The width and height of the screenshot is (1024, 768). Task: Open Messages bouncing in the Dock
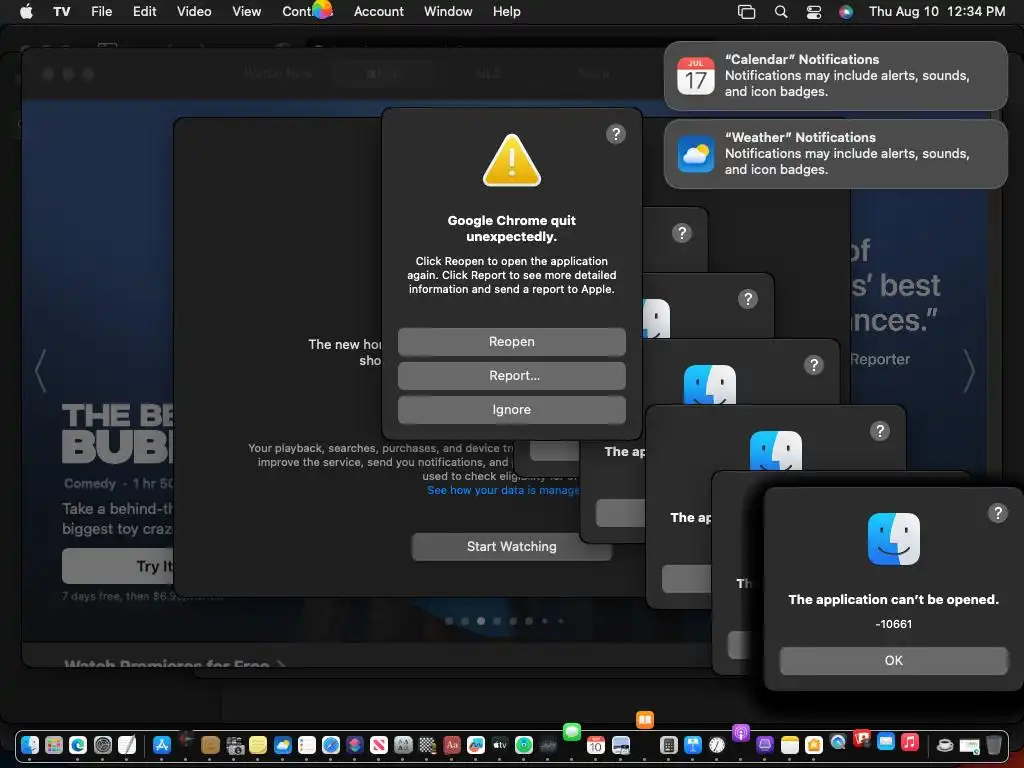[572, 732]
